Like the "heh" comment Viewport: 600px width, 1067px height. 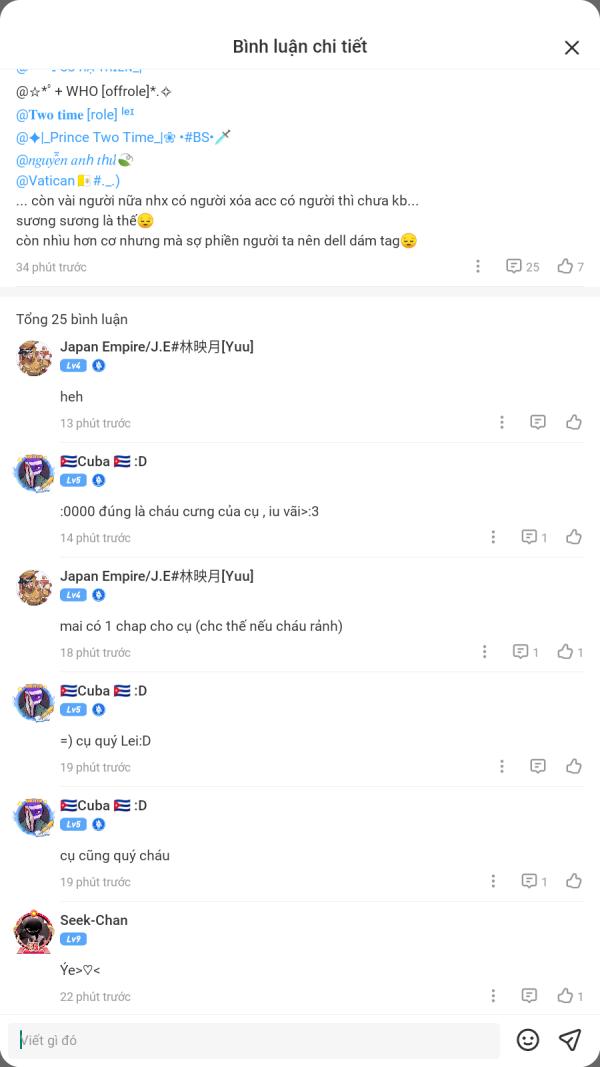[x=573, y=423]
